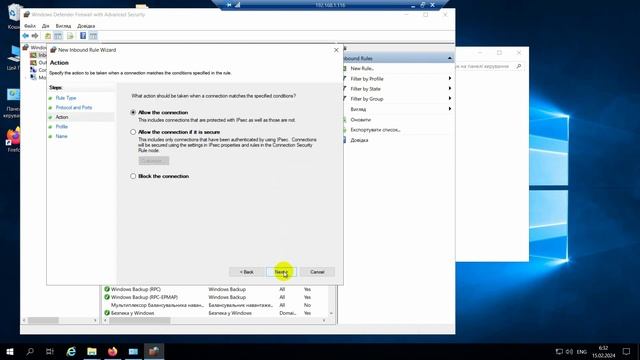
Task: Open Help from the blue question-mark toolbar icon
Action: pos(83,36)
